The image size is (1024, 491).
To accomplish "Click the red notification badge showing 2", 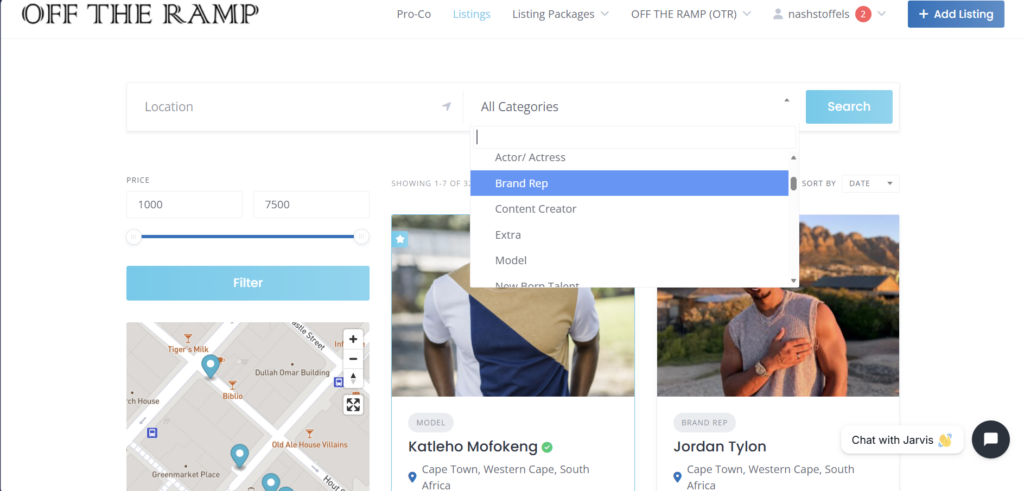I will (x=863, y=14).
